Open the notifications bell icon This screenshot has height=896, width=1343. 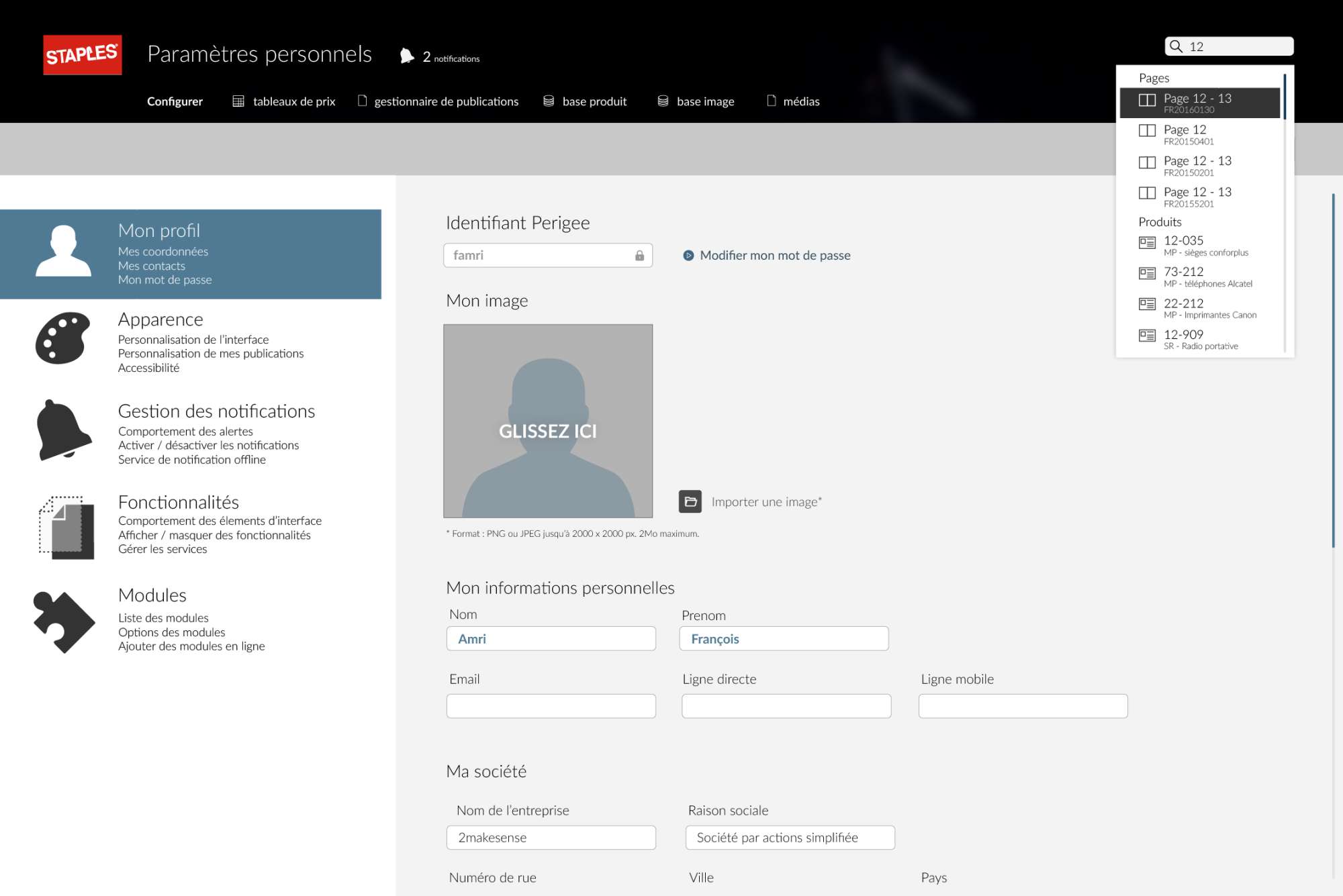click(x=407, y=56)
